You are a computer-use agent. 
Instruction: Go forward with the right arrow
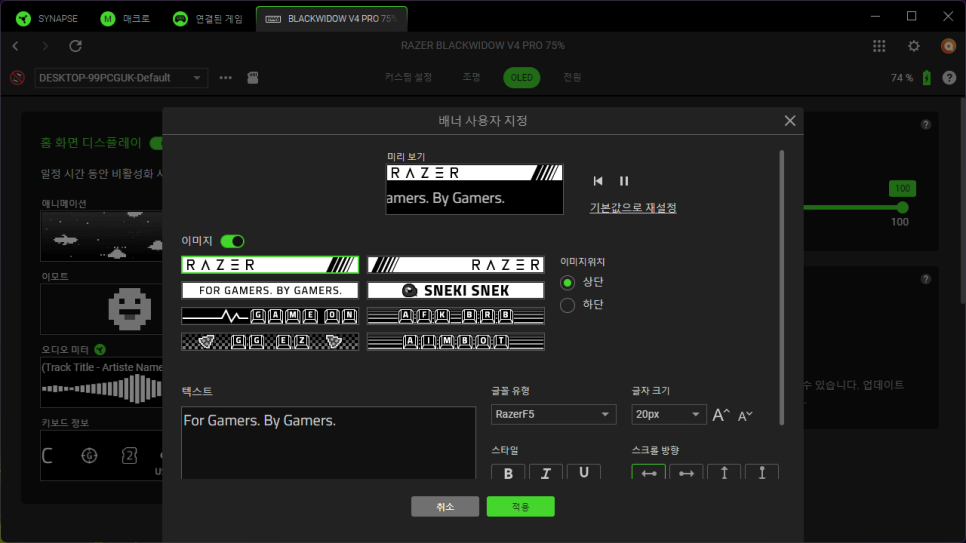point(45,46)
